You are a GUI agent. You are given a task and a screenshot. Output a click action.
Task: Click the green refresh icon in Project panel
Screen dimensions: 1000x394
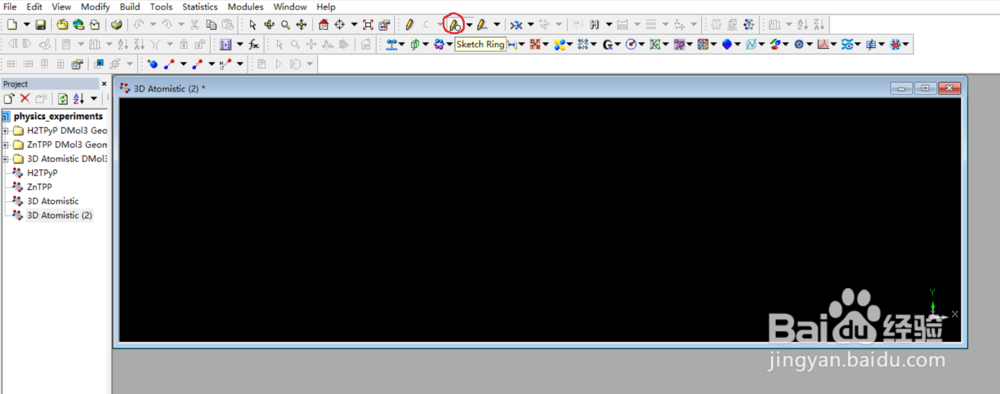click(x=62, y=98)
